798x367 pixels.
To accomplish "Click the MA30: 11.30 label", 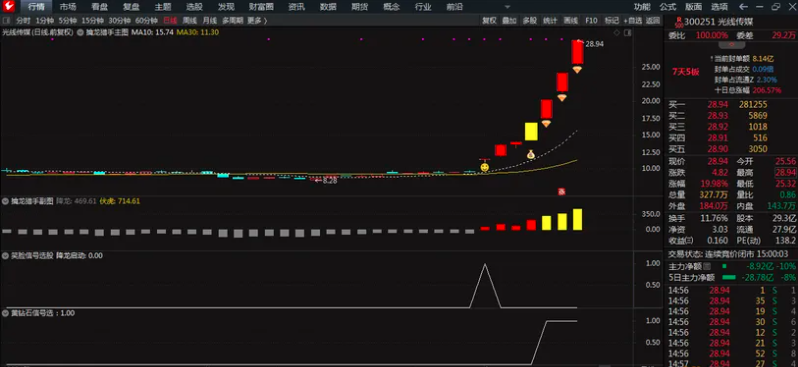I will click(x=197, y=32).
